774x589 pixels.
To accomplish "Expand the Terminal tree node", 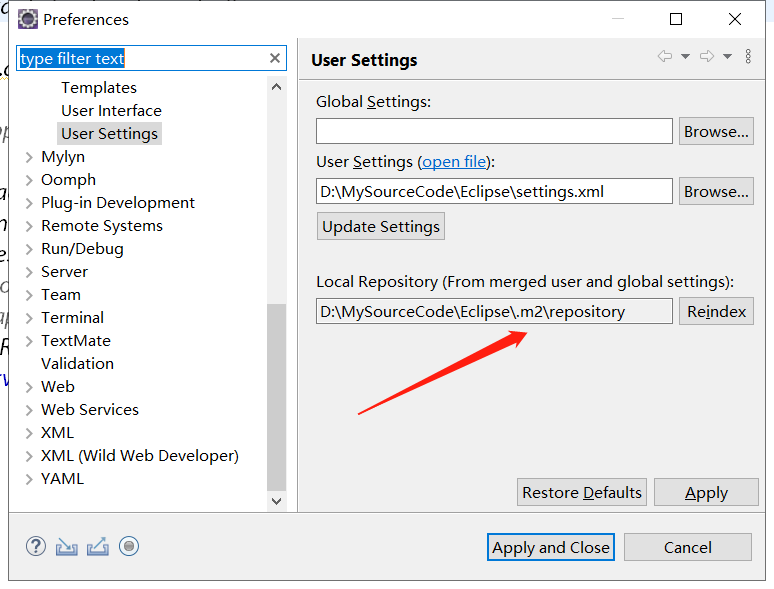I will (29, 318).
